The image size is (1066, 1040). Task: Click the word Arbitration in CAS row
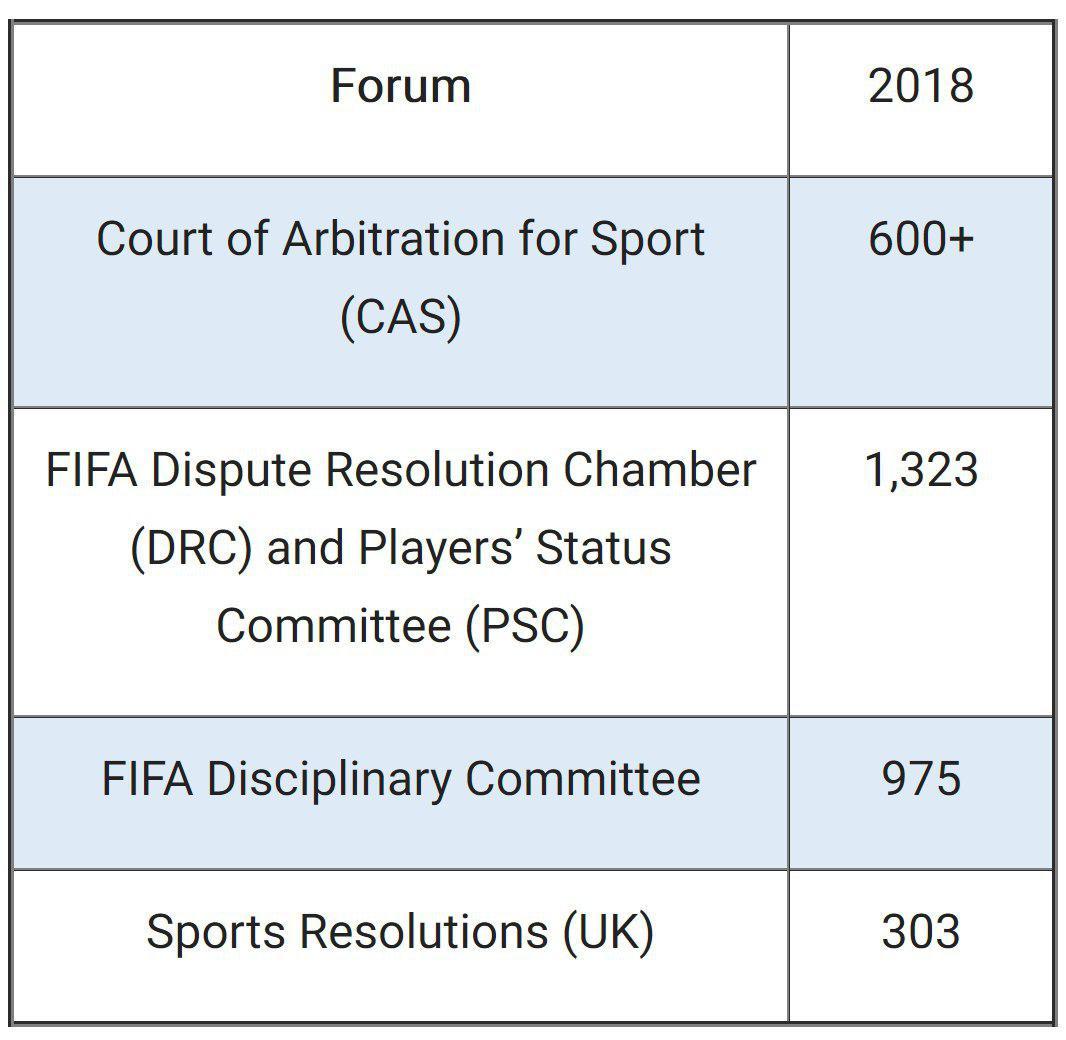click(394, 239)
